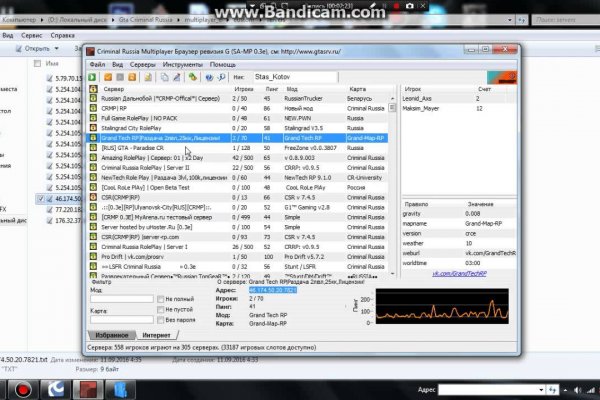Click the first orange favorites toolbar icon
600x400 pixels.
107,76
